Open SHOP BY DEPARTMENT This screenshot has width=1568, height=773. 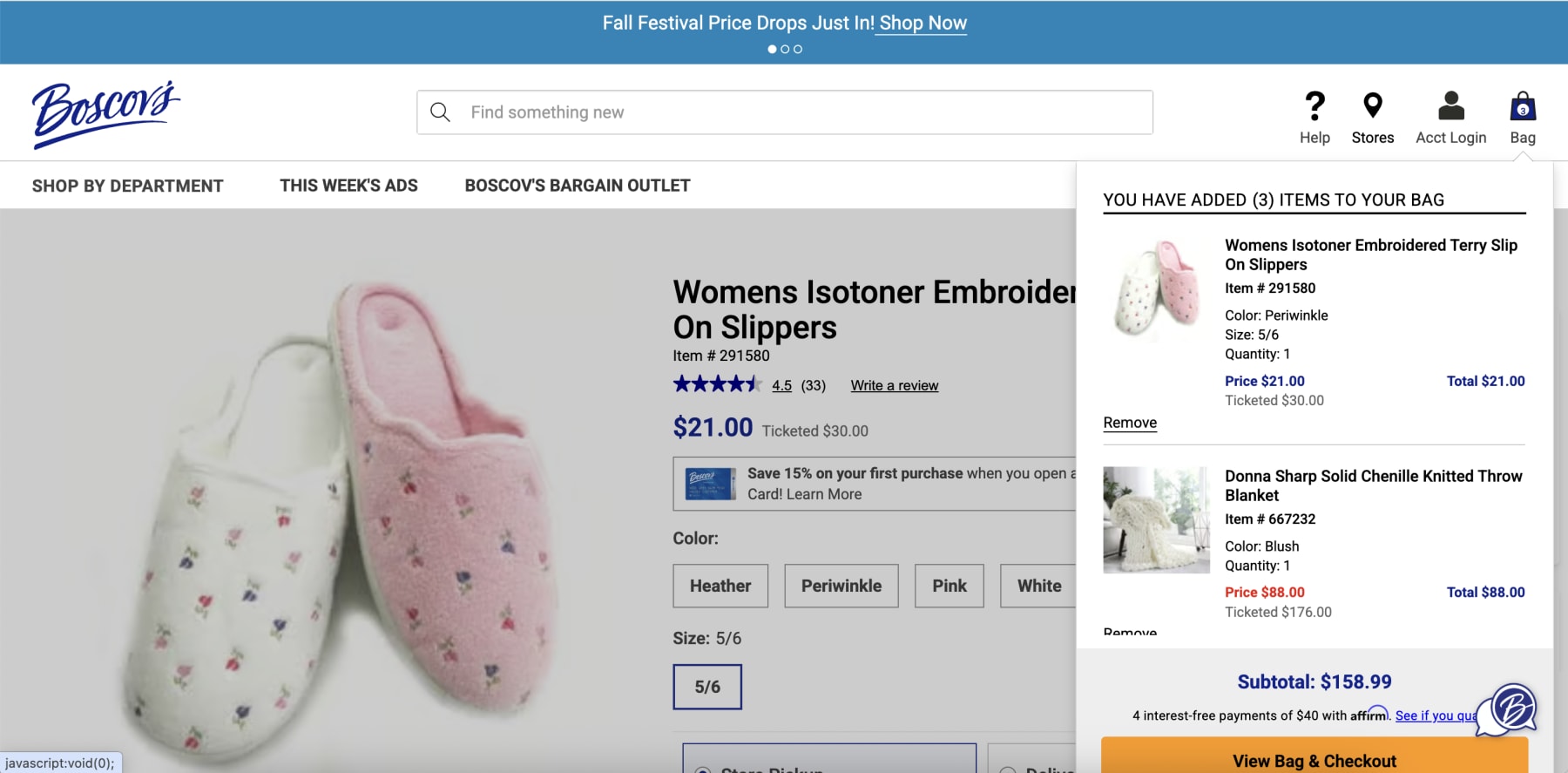point(127,185)
